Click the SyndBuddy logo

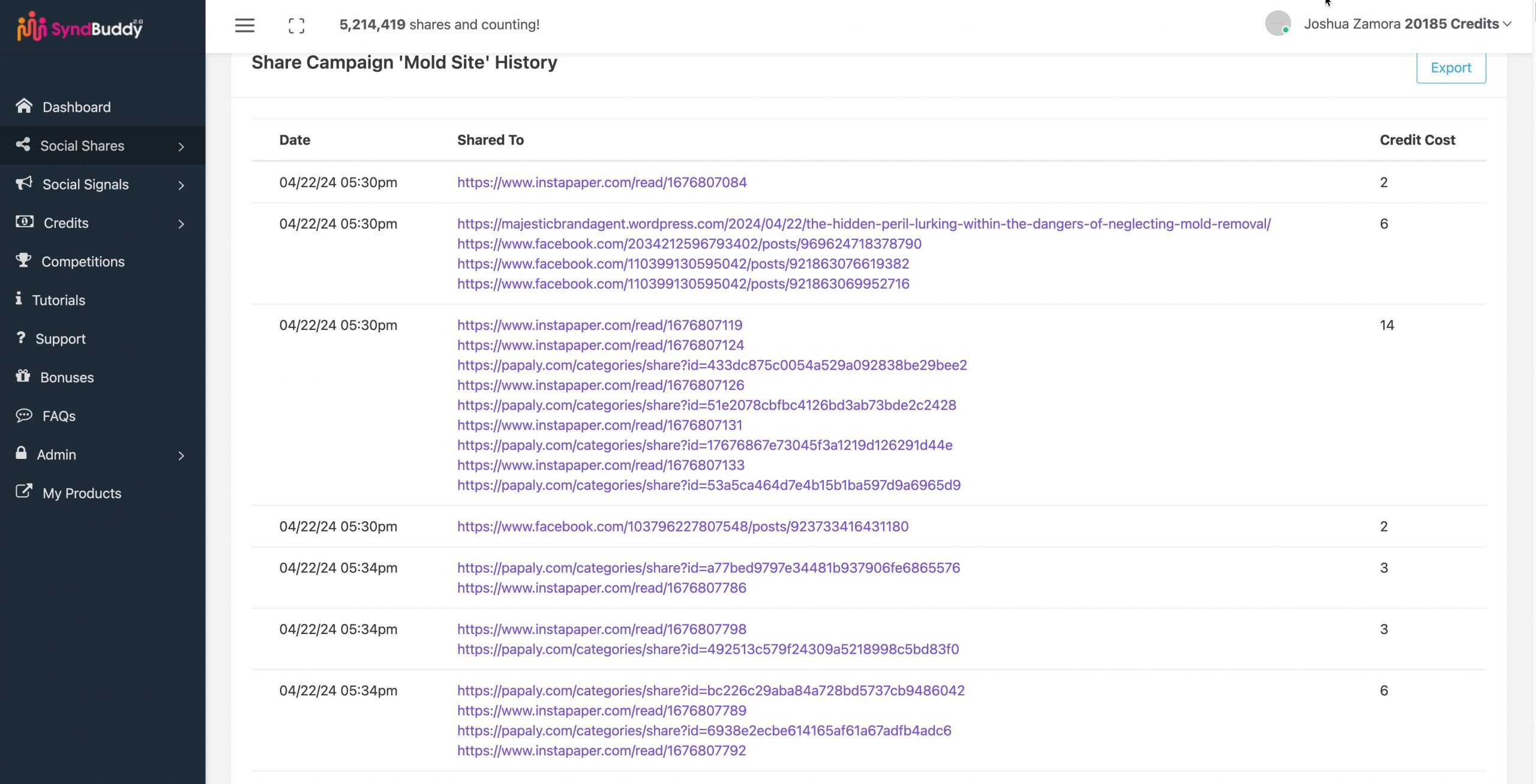80,27
